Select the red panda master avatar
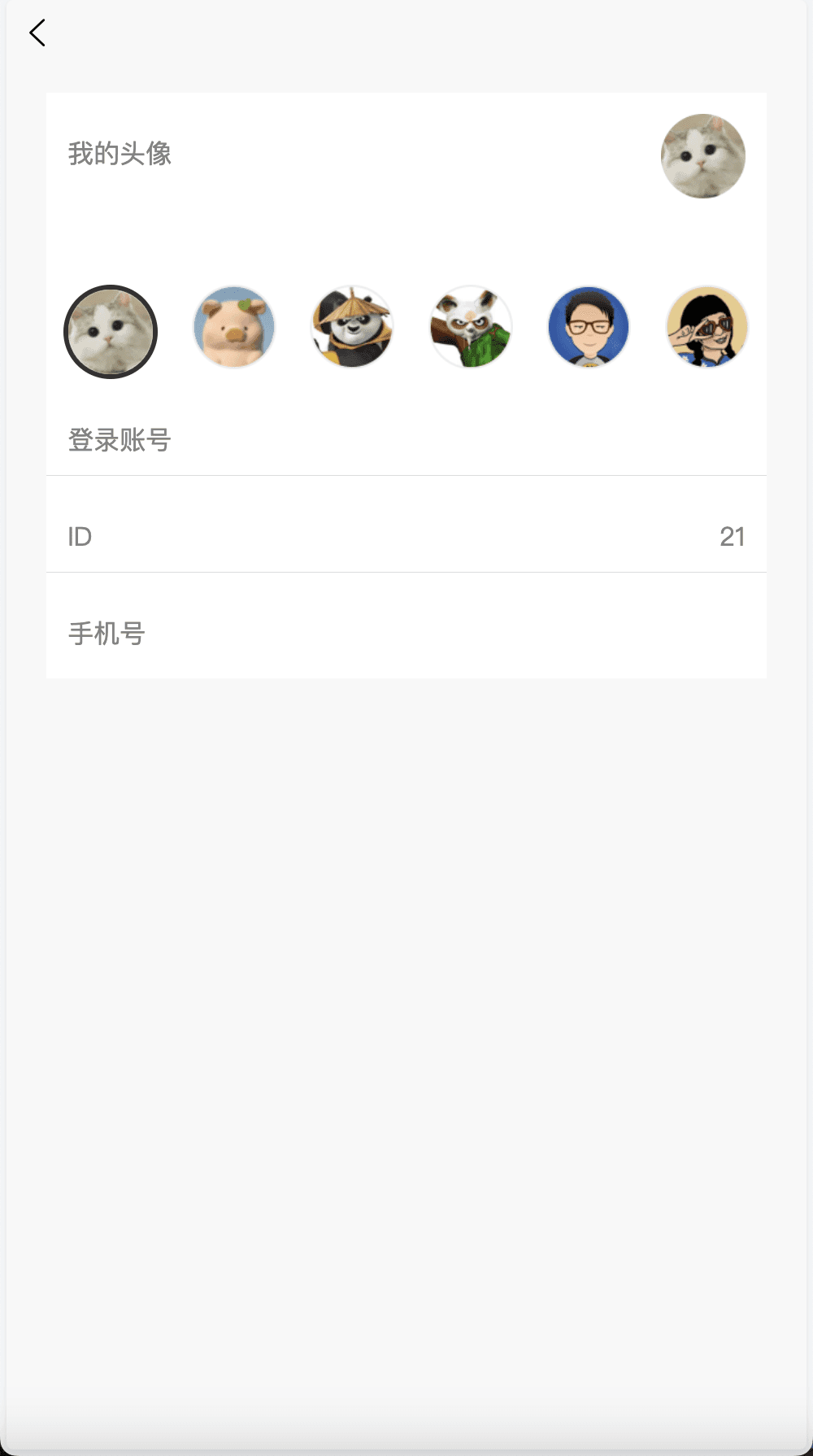 [x=471, y=327]
